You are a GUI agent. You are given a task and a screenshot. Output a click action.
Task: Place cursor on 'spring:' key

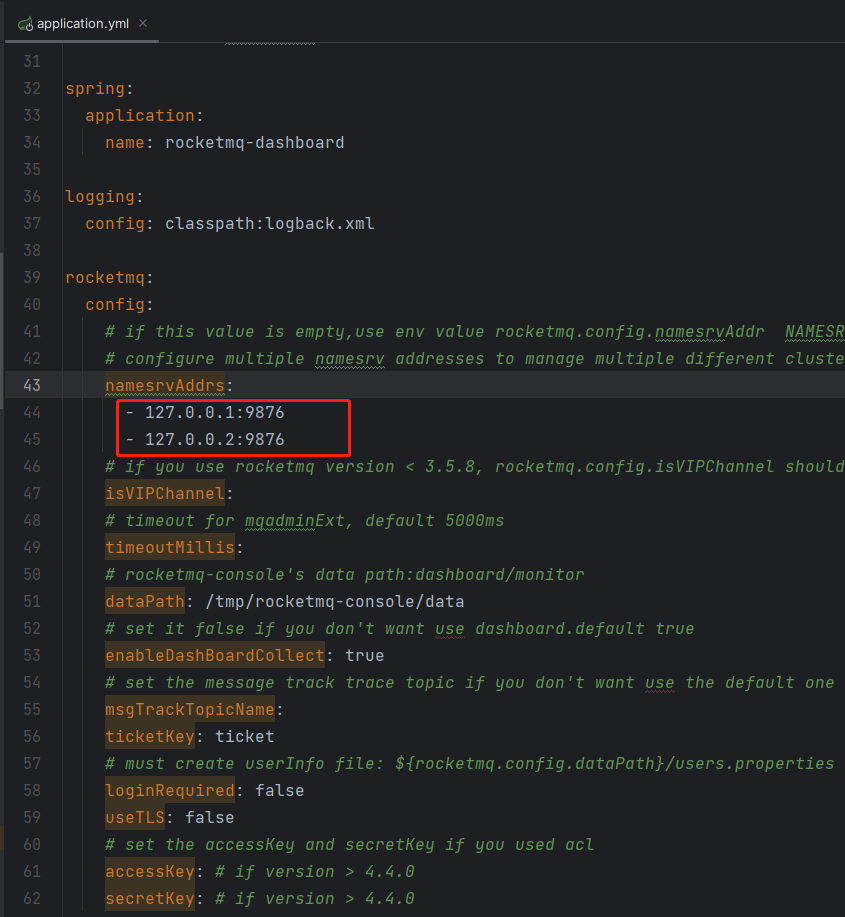click(99, 89)
